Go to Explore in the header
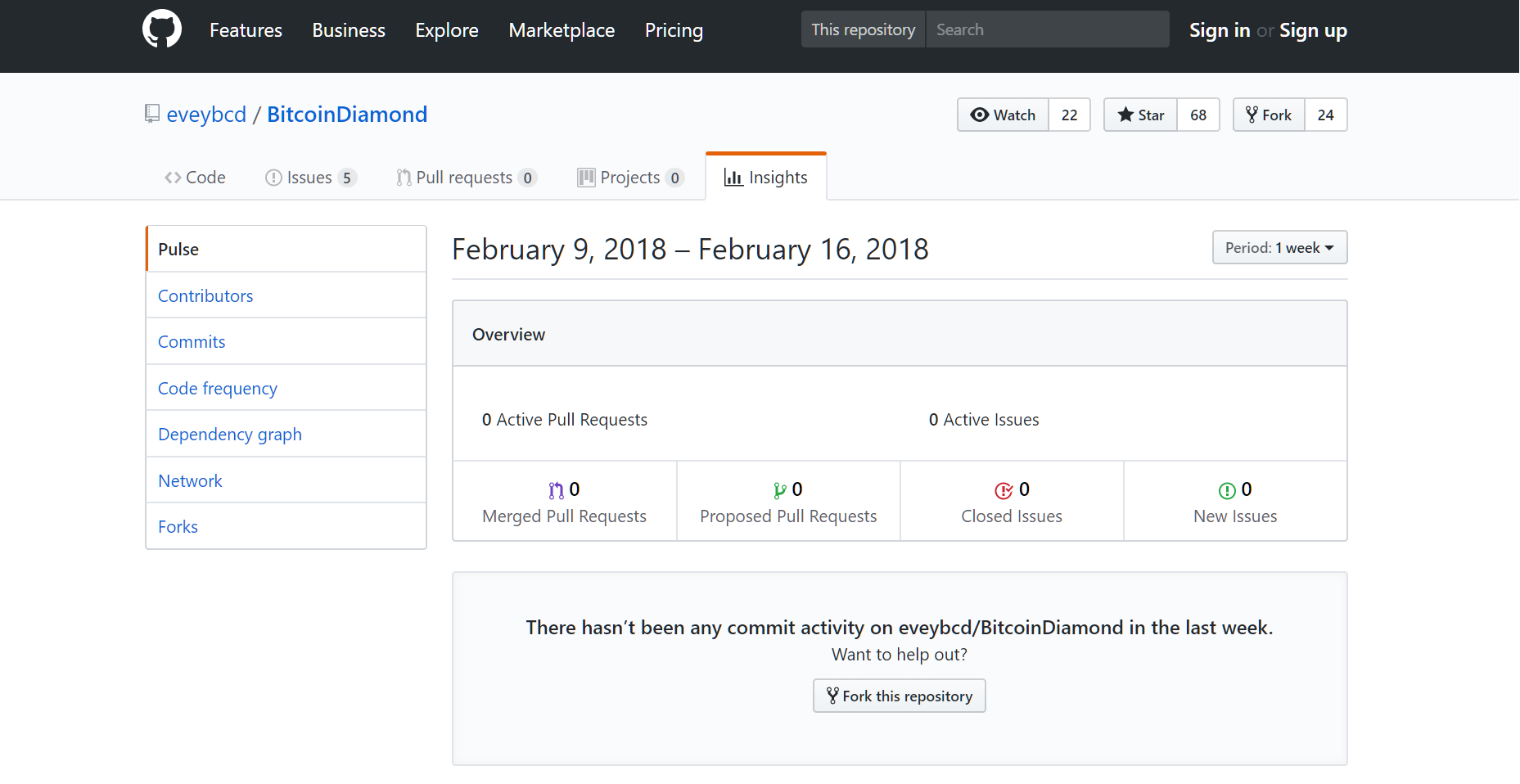 click(447, 30)
